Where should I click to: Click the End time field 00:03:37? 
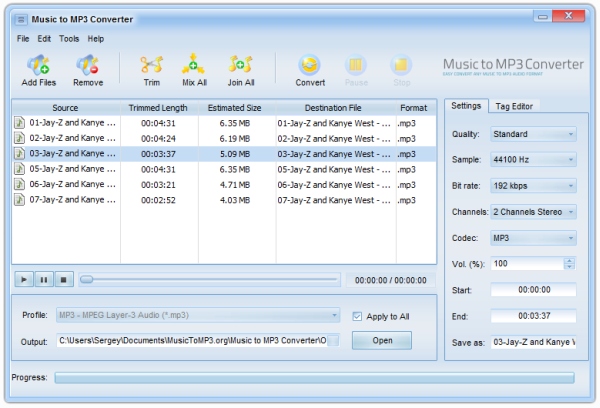533,316
